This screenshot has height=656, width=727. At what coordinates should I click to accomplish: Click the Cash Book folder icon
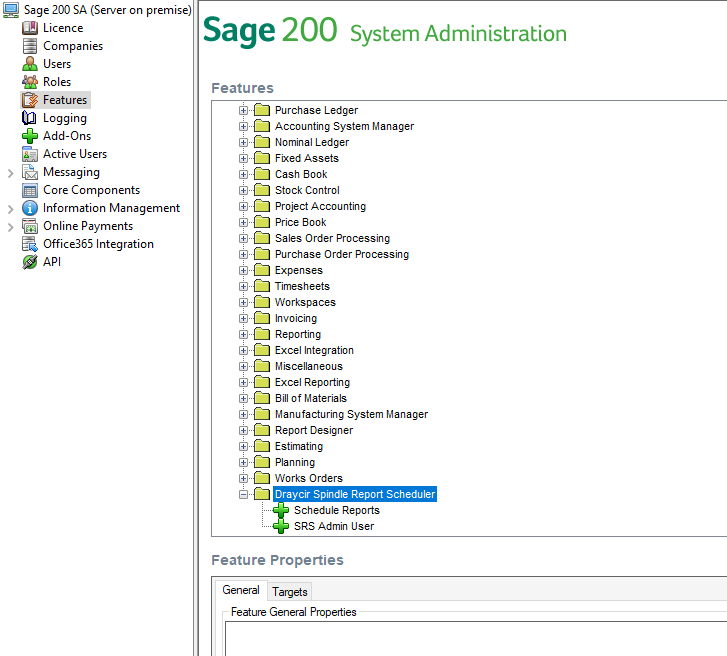click(262, 174)
